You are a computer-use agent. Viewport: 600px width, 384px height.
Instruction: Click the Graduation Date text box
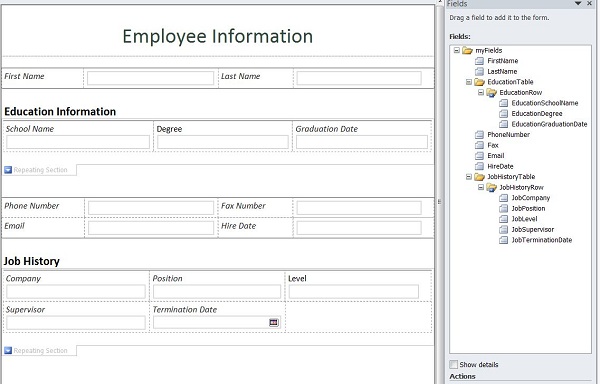[362, 142]
